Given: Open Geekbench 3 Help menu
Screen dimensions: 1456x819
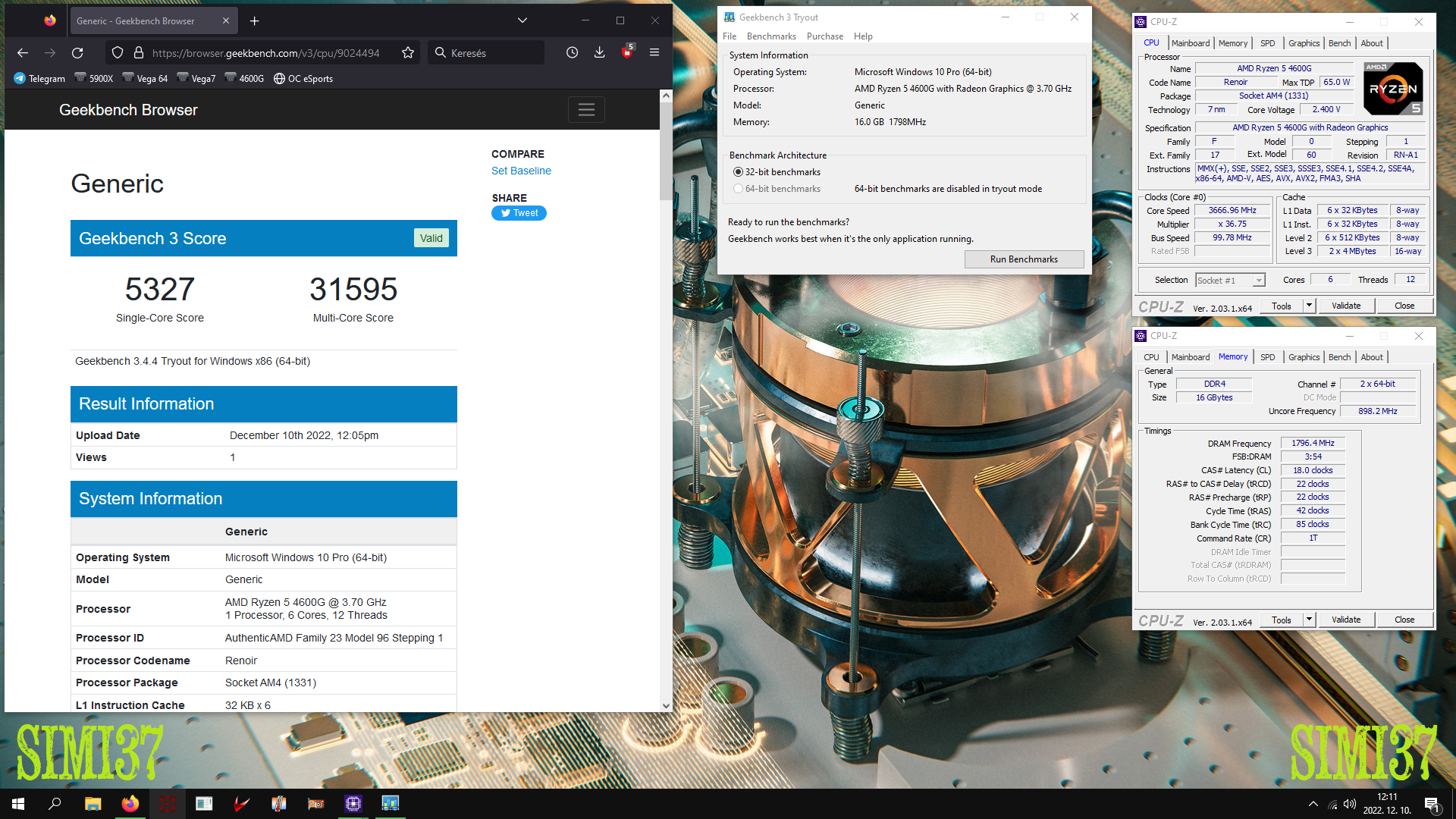Looking at the screenshot, I should pyautogui.click(x=863, y=36).
